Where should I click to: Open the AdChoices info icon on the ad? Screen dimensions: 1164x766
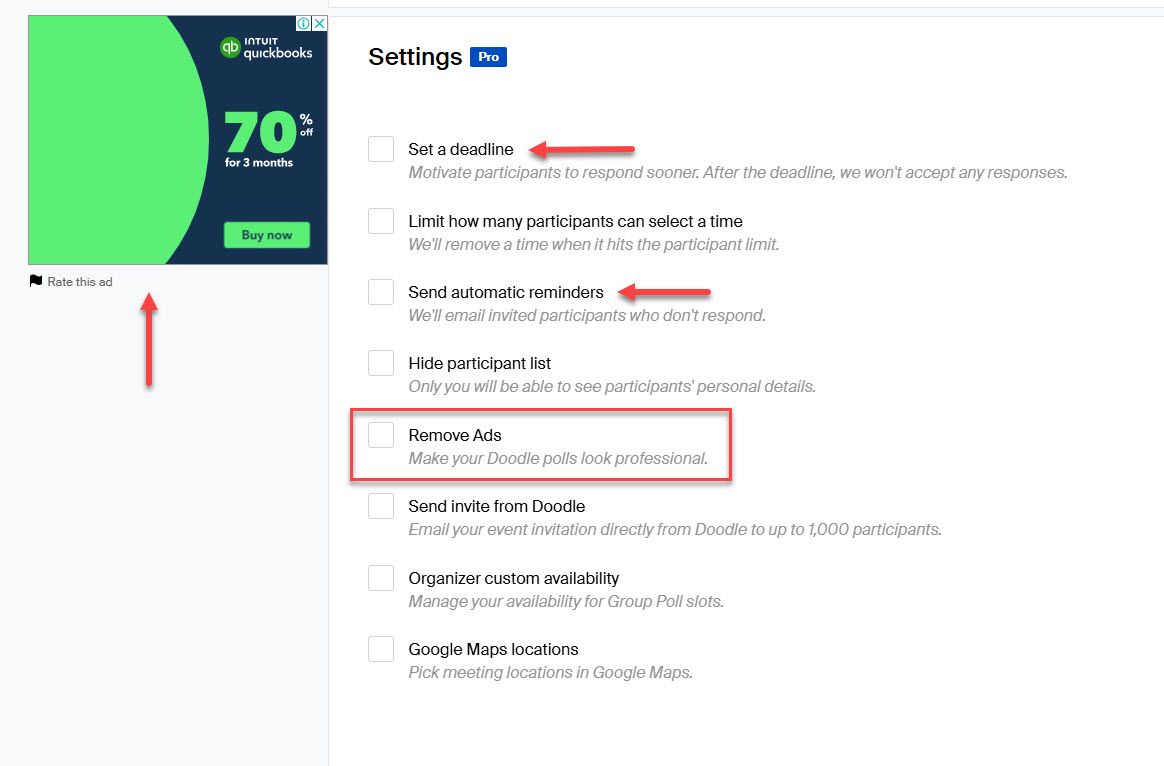point(307,23)
